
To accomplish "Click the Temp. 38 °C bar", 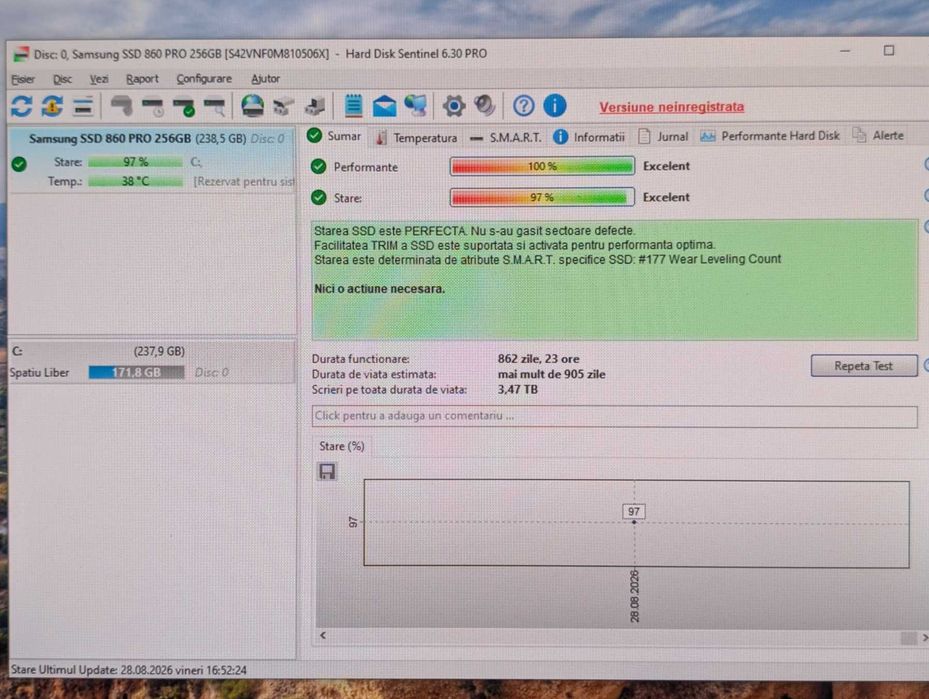I will point(136,181).
